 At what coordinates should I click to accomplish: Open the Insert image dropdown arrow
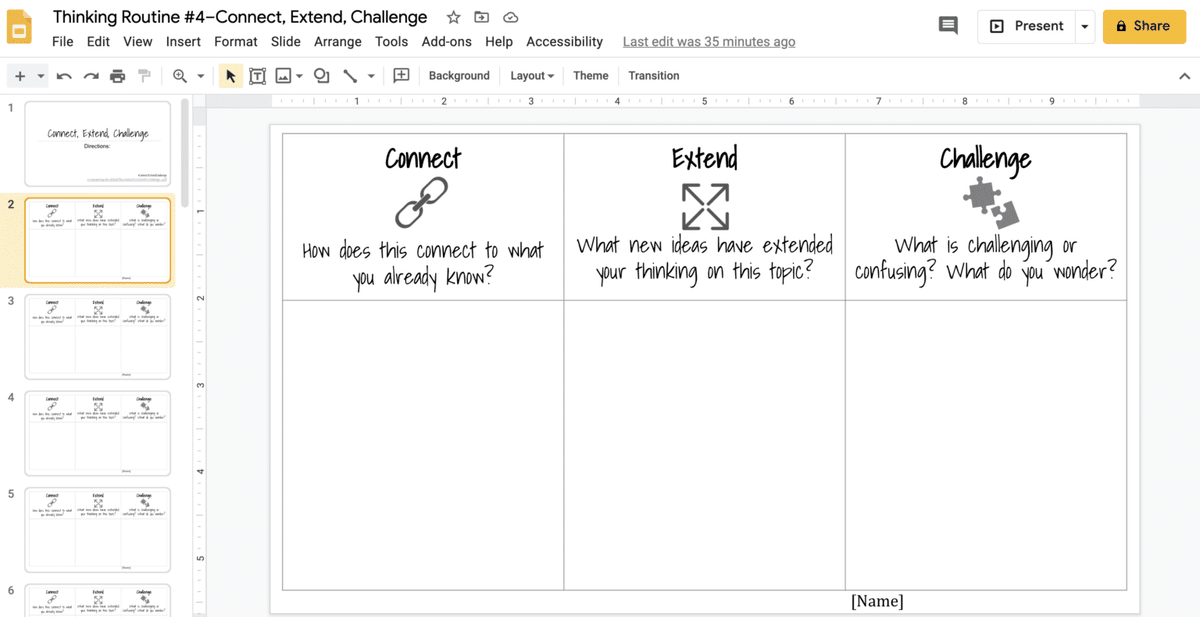point(299,76)
